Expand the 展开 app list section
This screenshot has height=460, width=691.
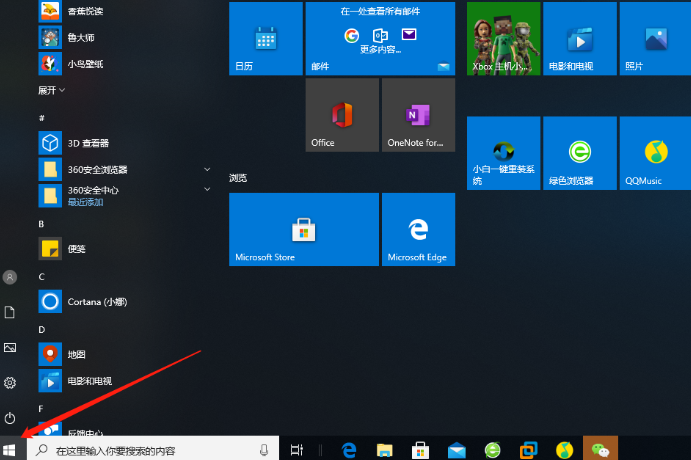51,90
